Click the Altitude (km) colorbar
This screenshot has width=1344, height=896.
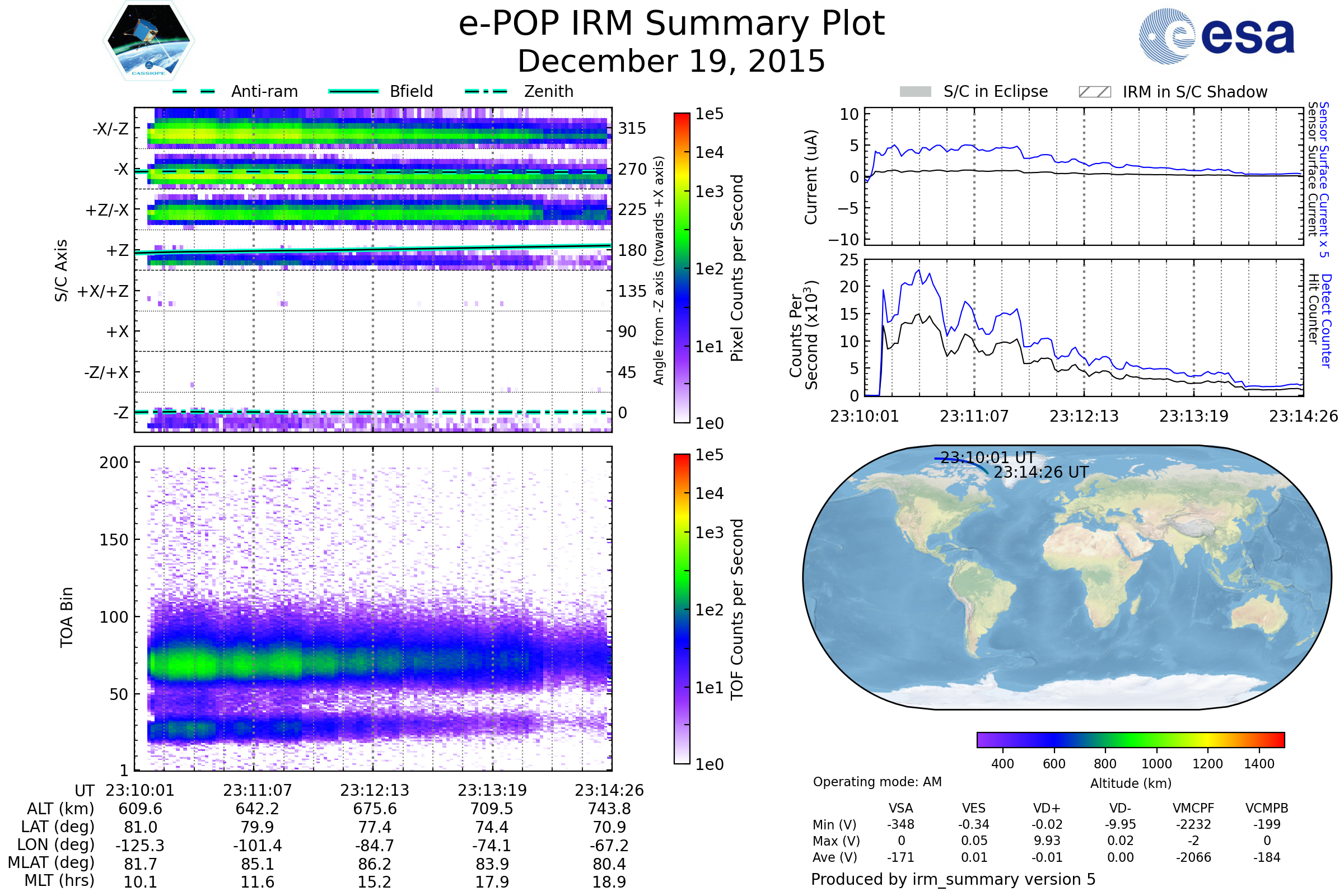(x=1130, y=739)
